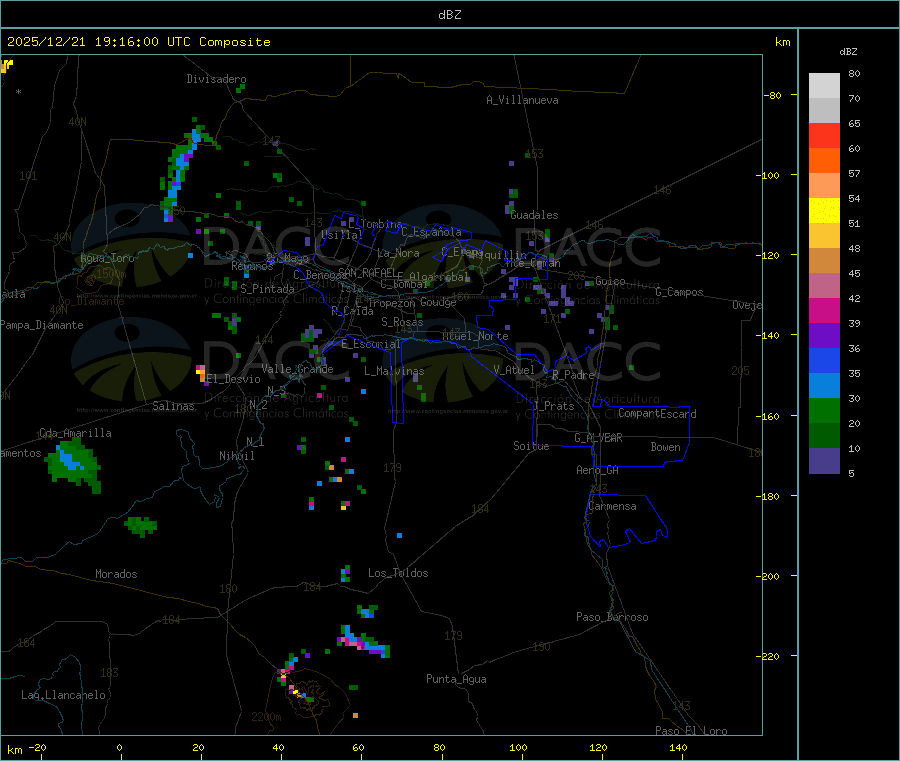This screenshot has width=900, height=761.
Task: Click the timestamp 2025/12/21 19:16:00 UTC Composite
Action: coord(138,42)
